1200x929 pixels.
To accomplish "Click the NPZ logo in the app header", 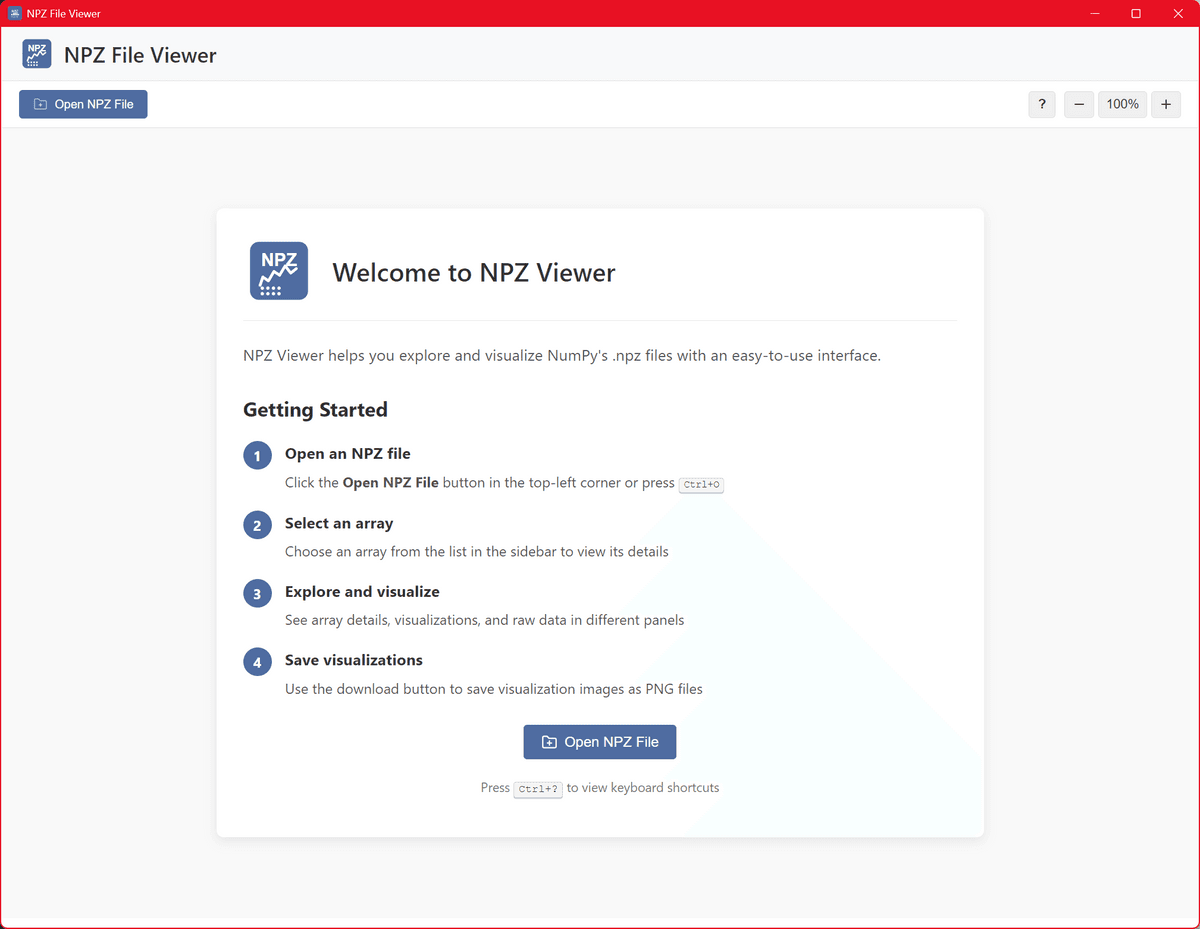I will [x=37, y=55].
